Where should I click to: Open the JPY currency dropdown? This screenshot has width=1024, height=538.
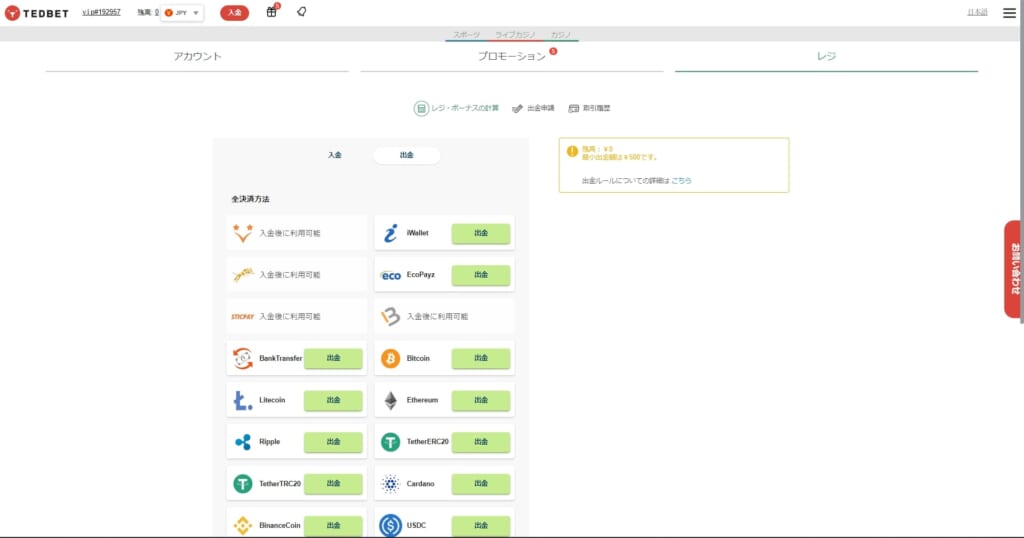(x=182, y=12)
